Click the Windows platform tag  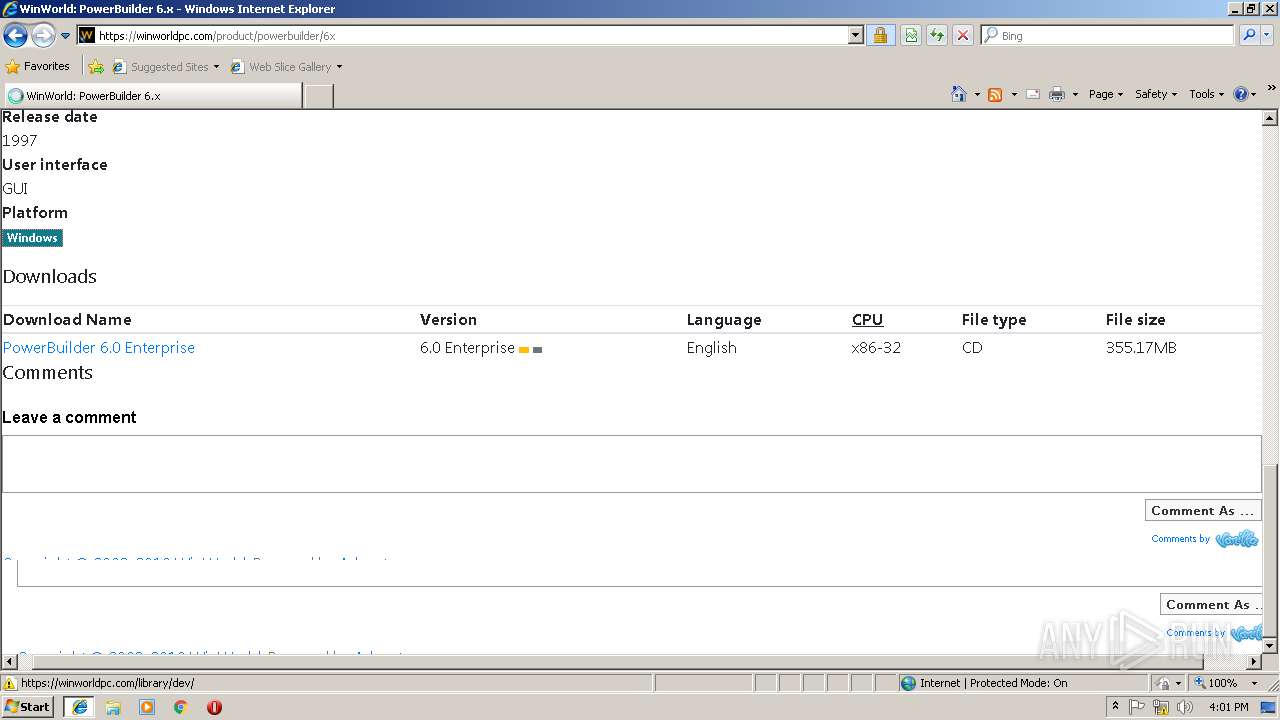32,238
